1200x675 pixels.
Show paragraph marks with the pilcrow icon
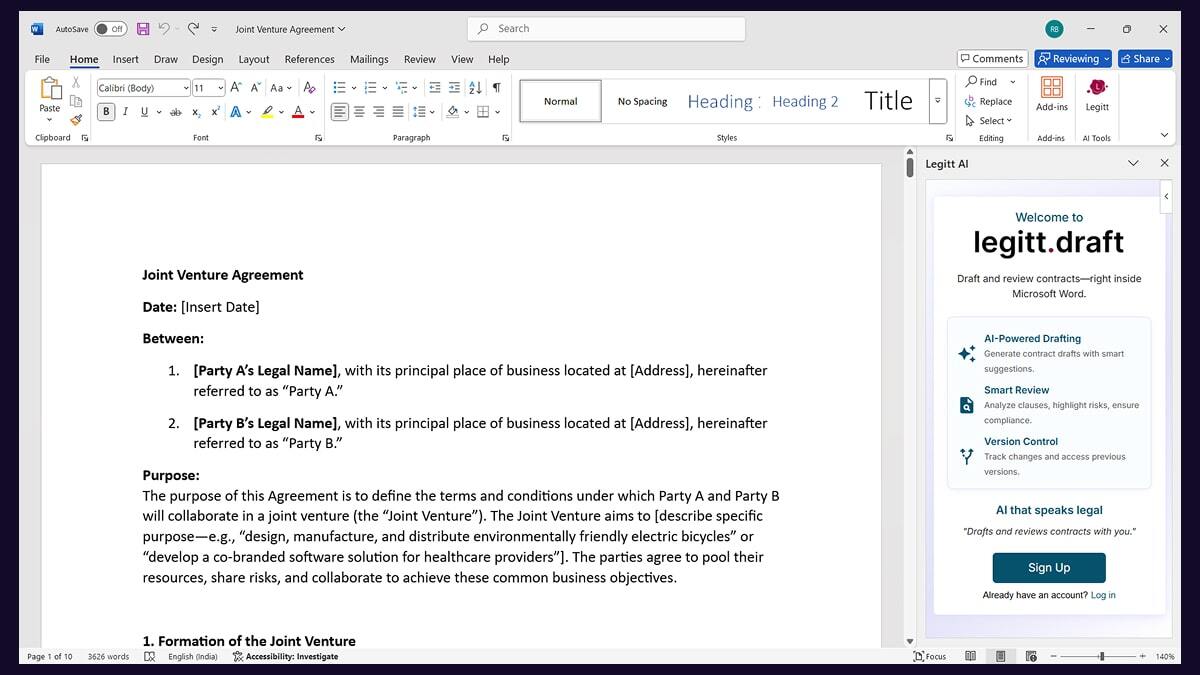[x=496, y=88]
